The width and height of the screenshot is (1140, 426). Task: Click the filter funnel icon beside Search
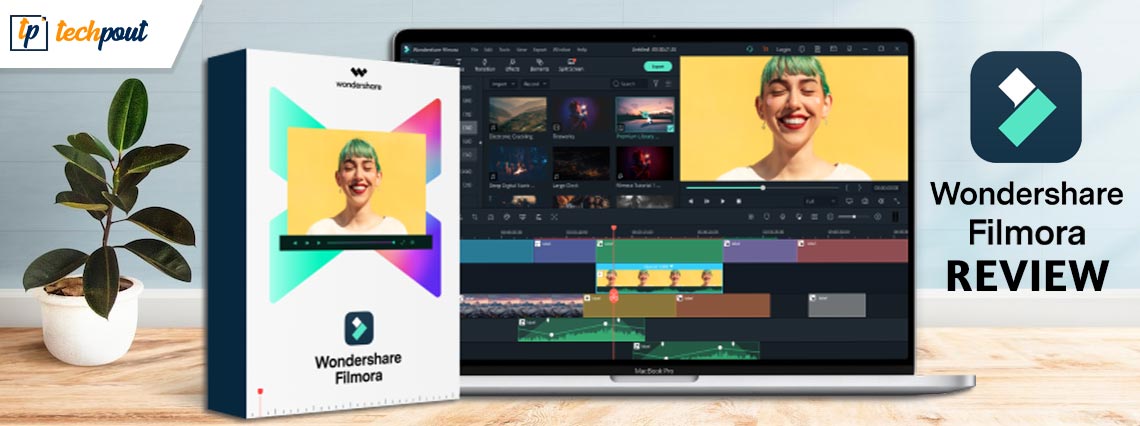click(x=656, y=84)
